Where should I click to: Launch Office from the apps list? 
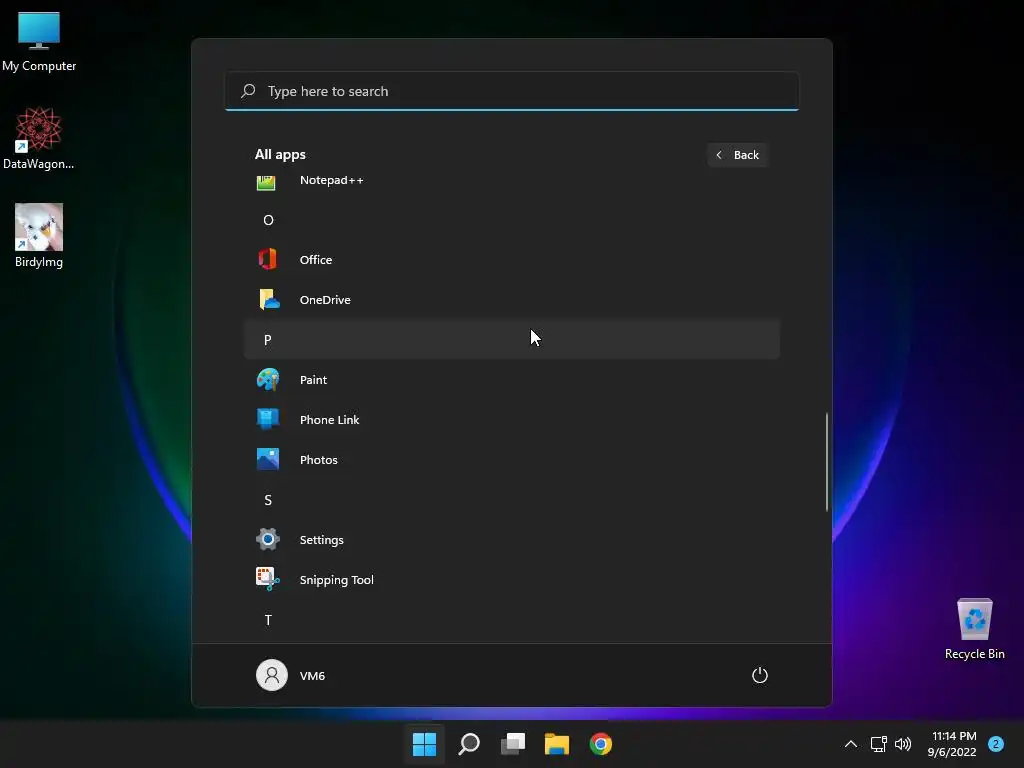tap(267, 259)
